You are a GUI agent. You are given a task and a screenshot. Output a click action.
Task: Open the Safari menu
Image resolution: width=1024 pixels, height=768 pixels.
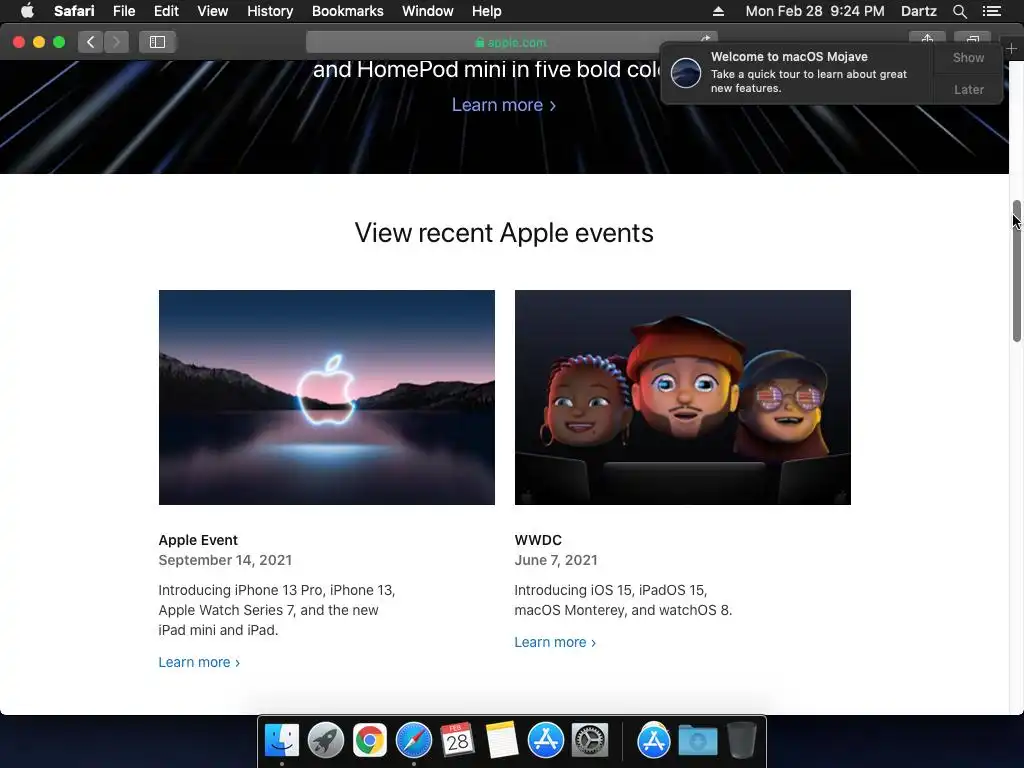74,11
